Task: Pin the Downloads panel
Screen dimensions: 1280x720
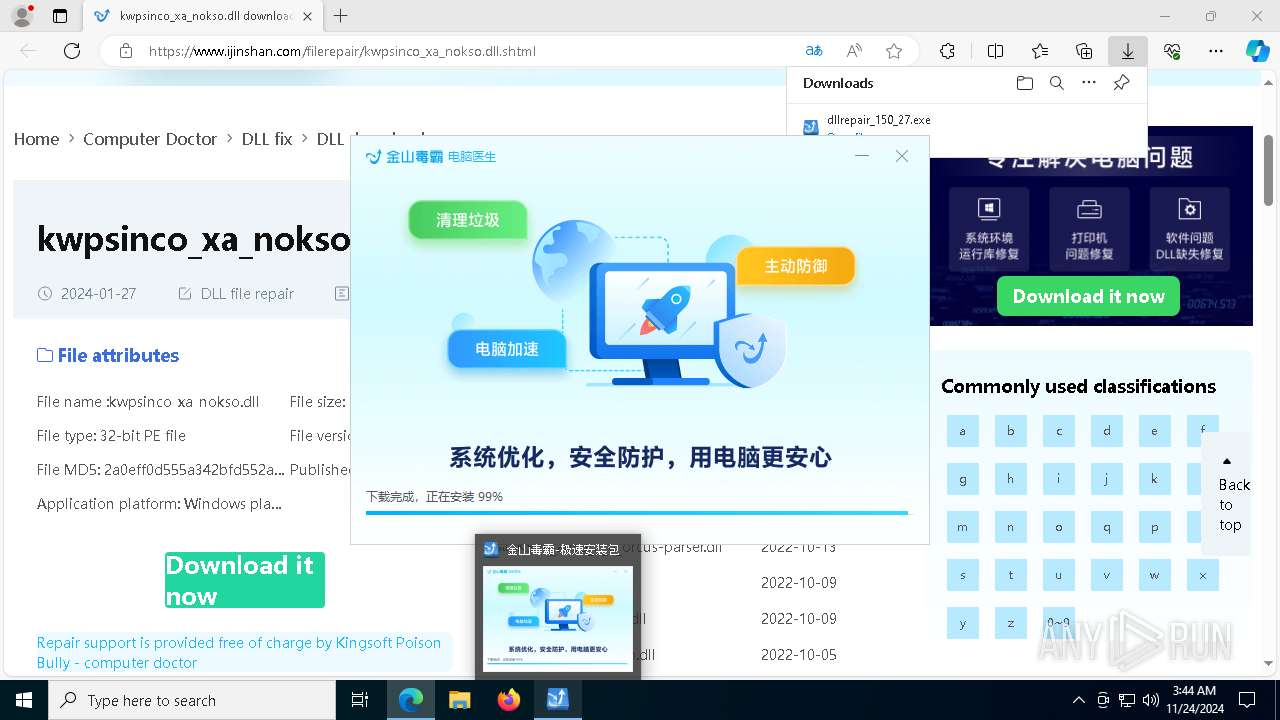Action: (x=1121, y=83)
